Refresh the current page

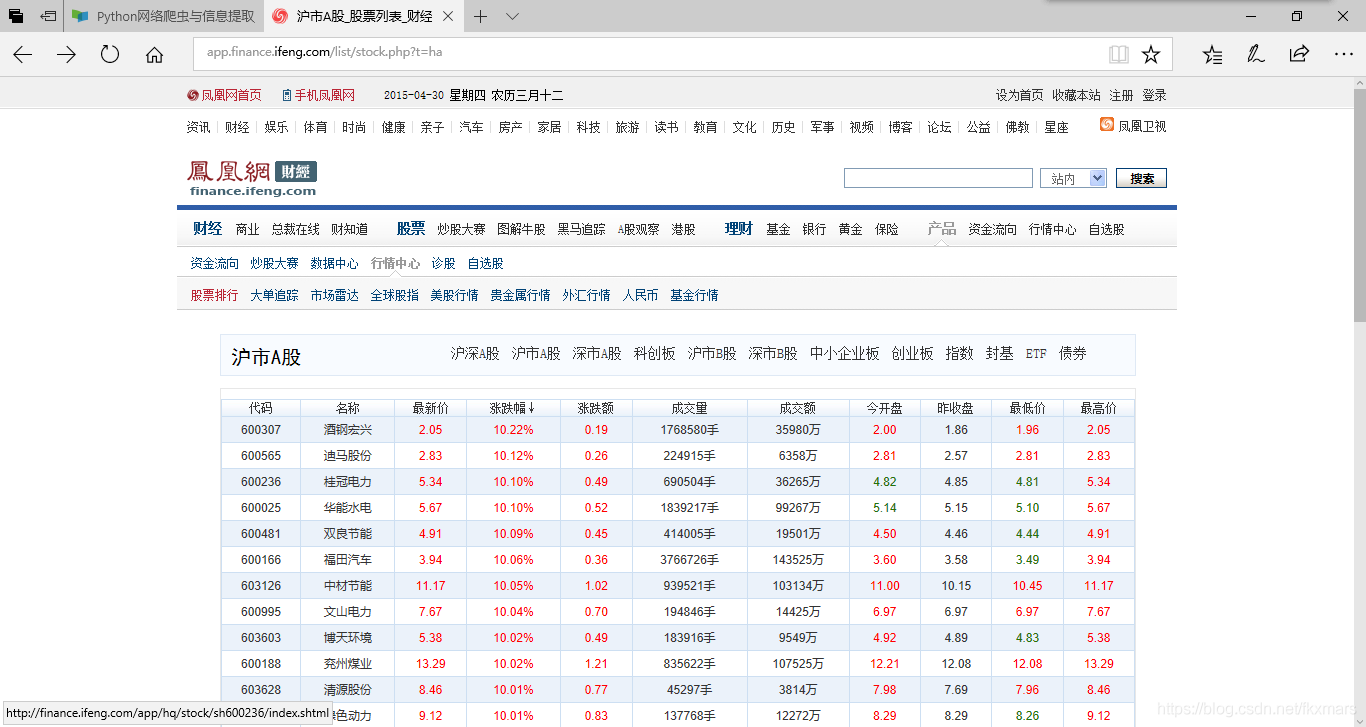click(110, 55)
